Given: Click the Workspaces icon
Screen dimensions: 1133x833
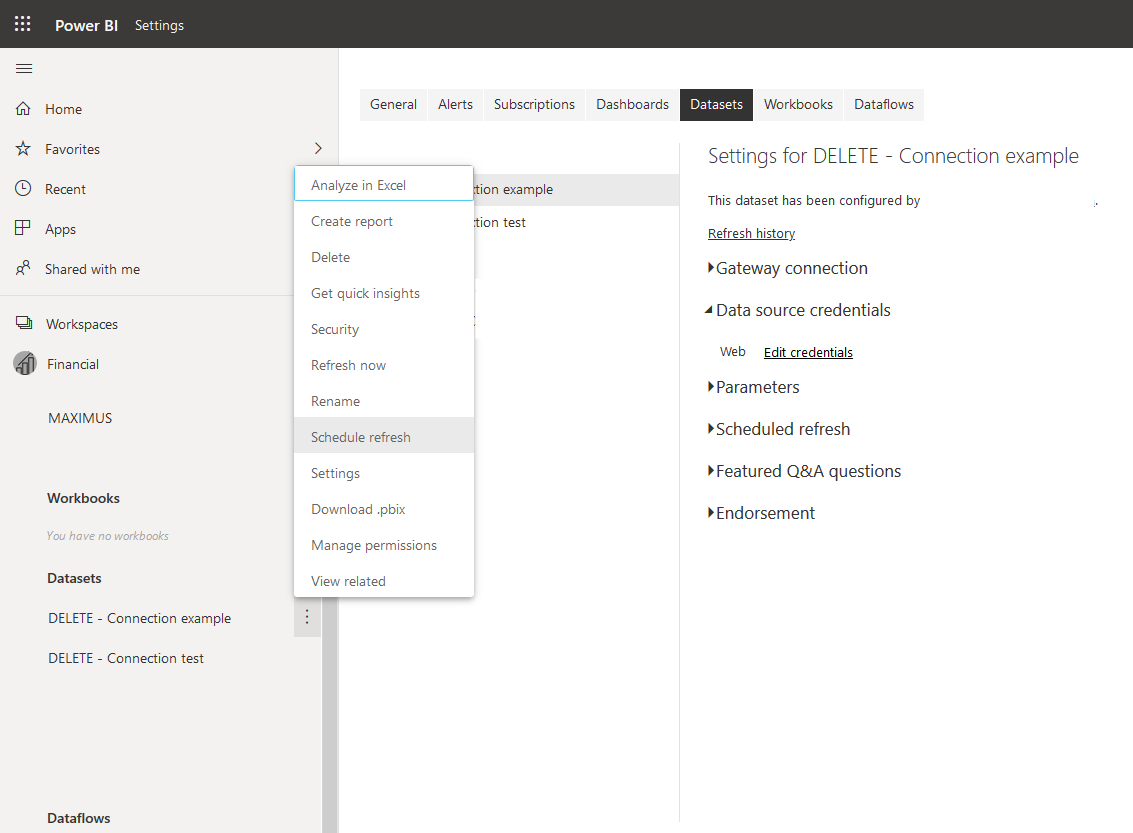Looking at the screenshot, I should coord(22,323).
